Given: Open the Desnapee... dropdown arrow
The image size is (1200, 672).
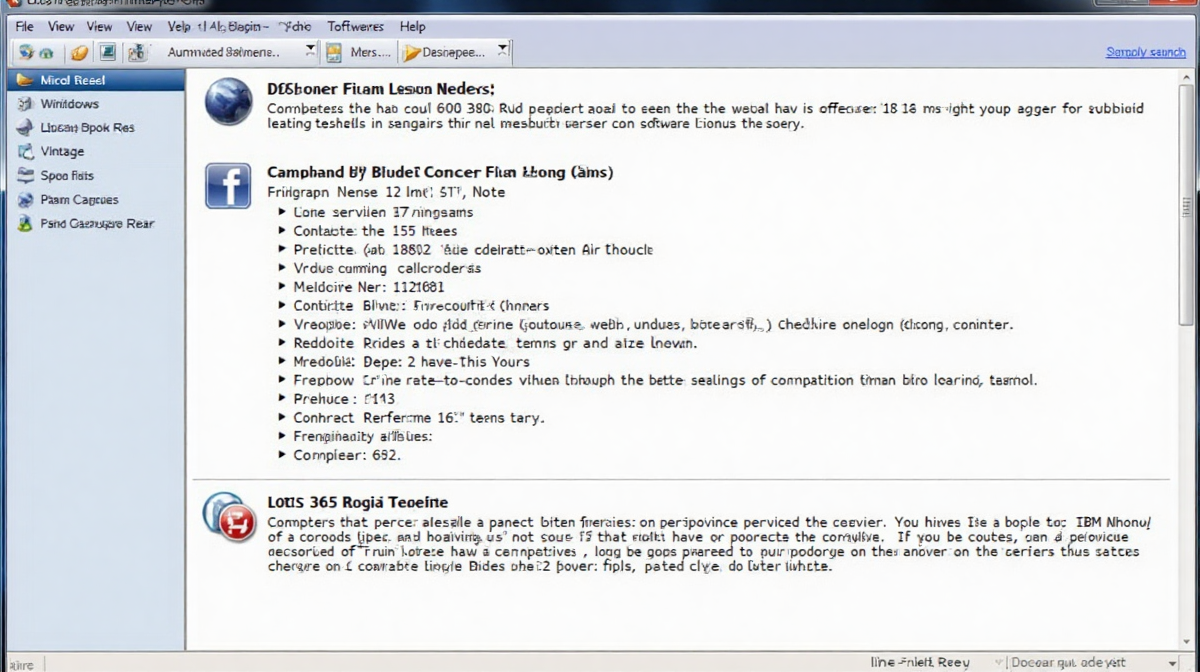Looking at the screenshot, I should [503, 50].
